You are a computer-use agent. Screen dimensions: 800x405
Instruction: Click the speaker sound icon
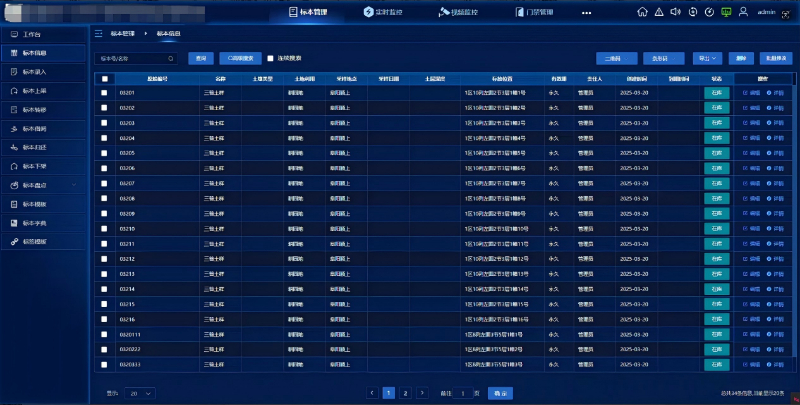coord(675,12)
